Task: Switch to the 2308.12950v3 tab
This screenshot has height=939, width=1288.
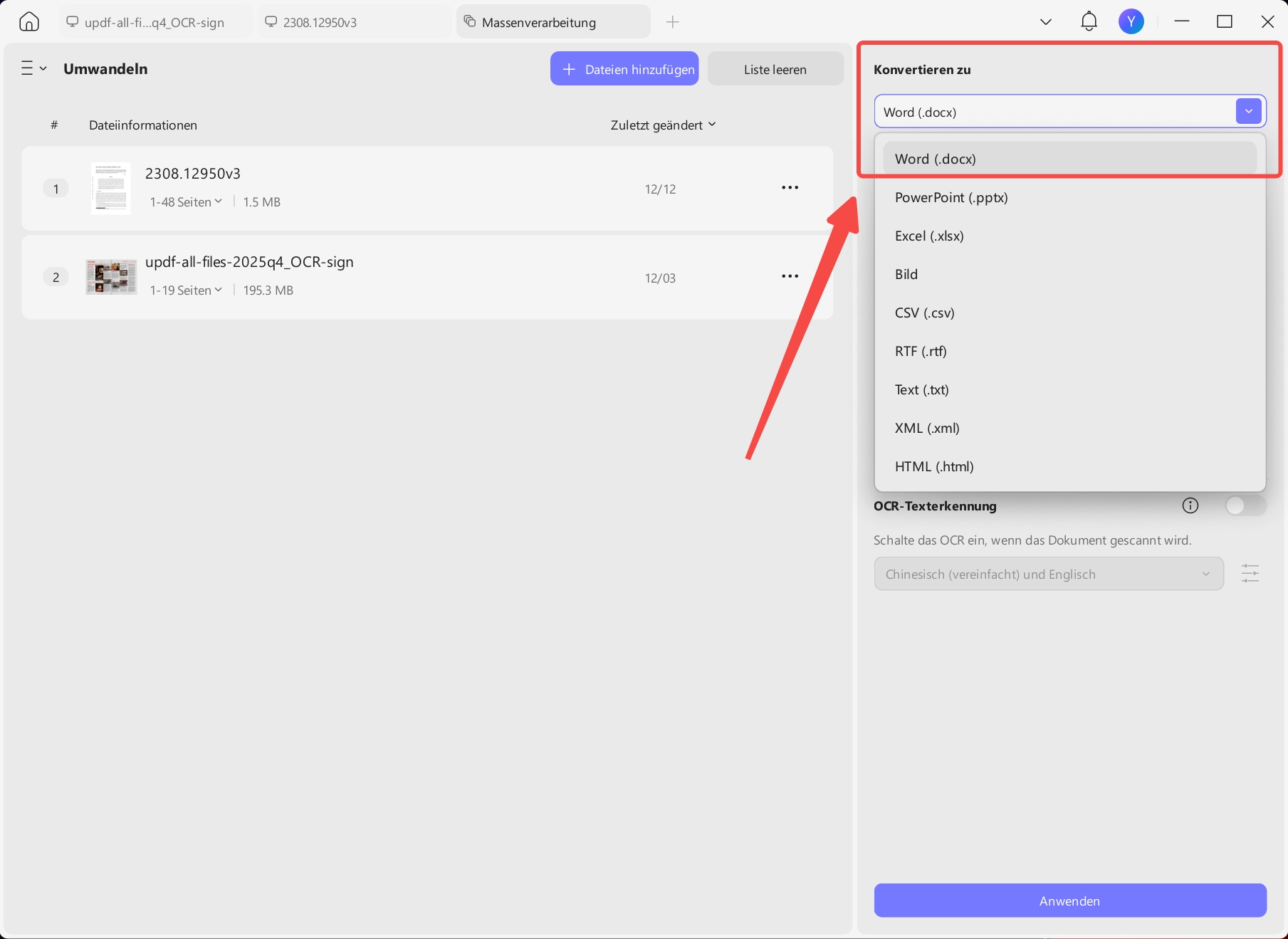Action: click(354, 22)
